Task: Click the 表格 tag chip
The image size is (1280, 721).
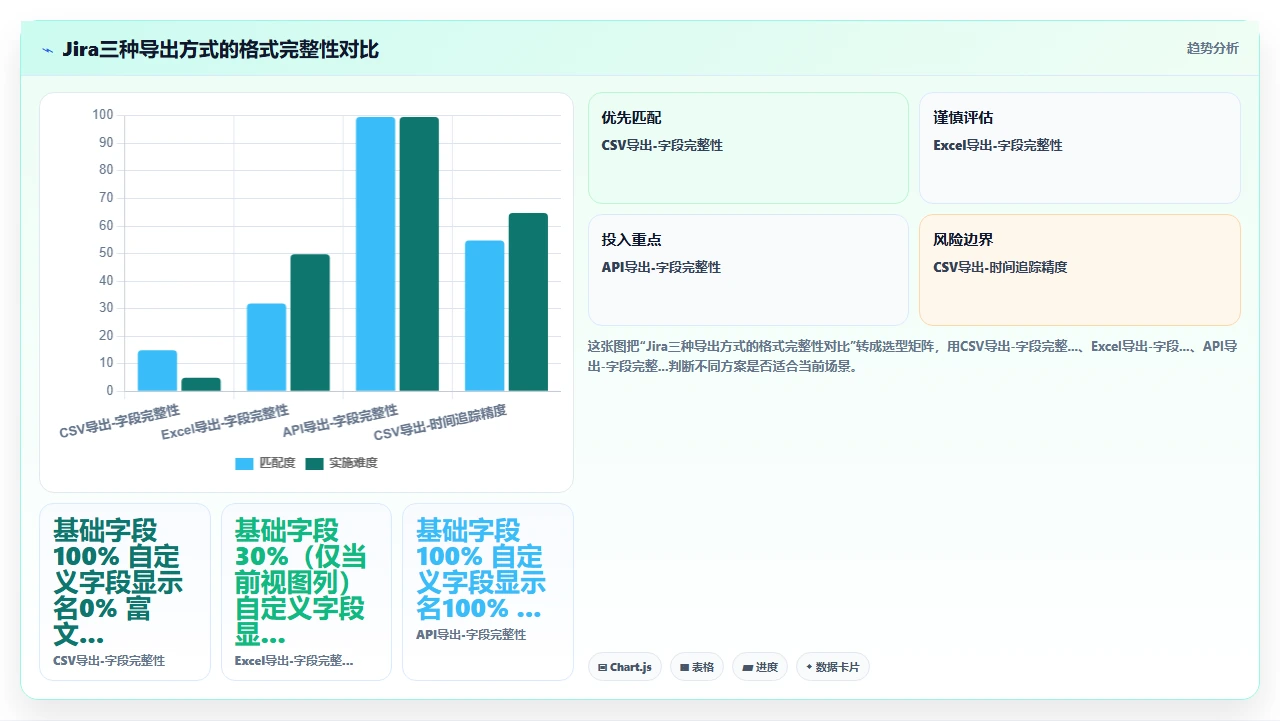Action: (697, 667)
